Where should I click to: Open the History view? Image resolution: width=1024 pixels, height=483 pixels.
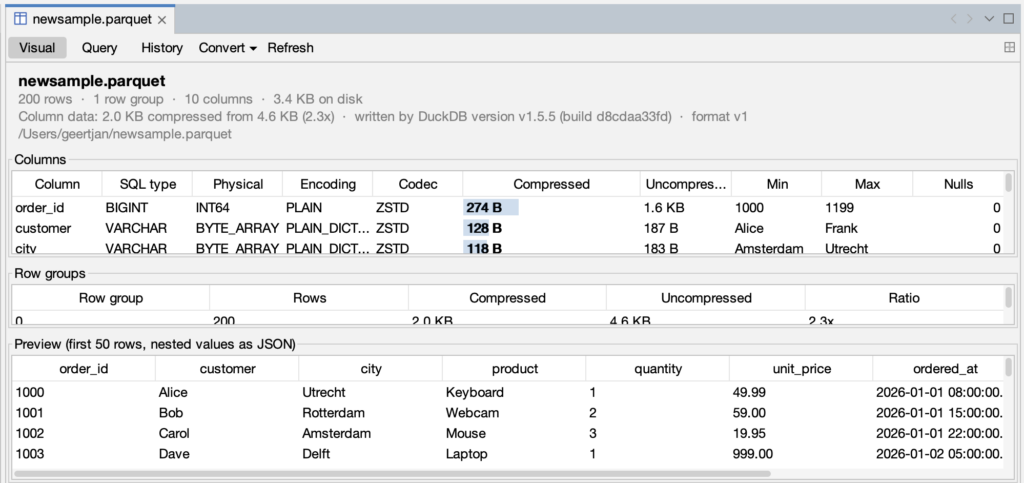162,48
